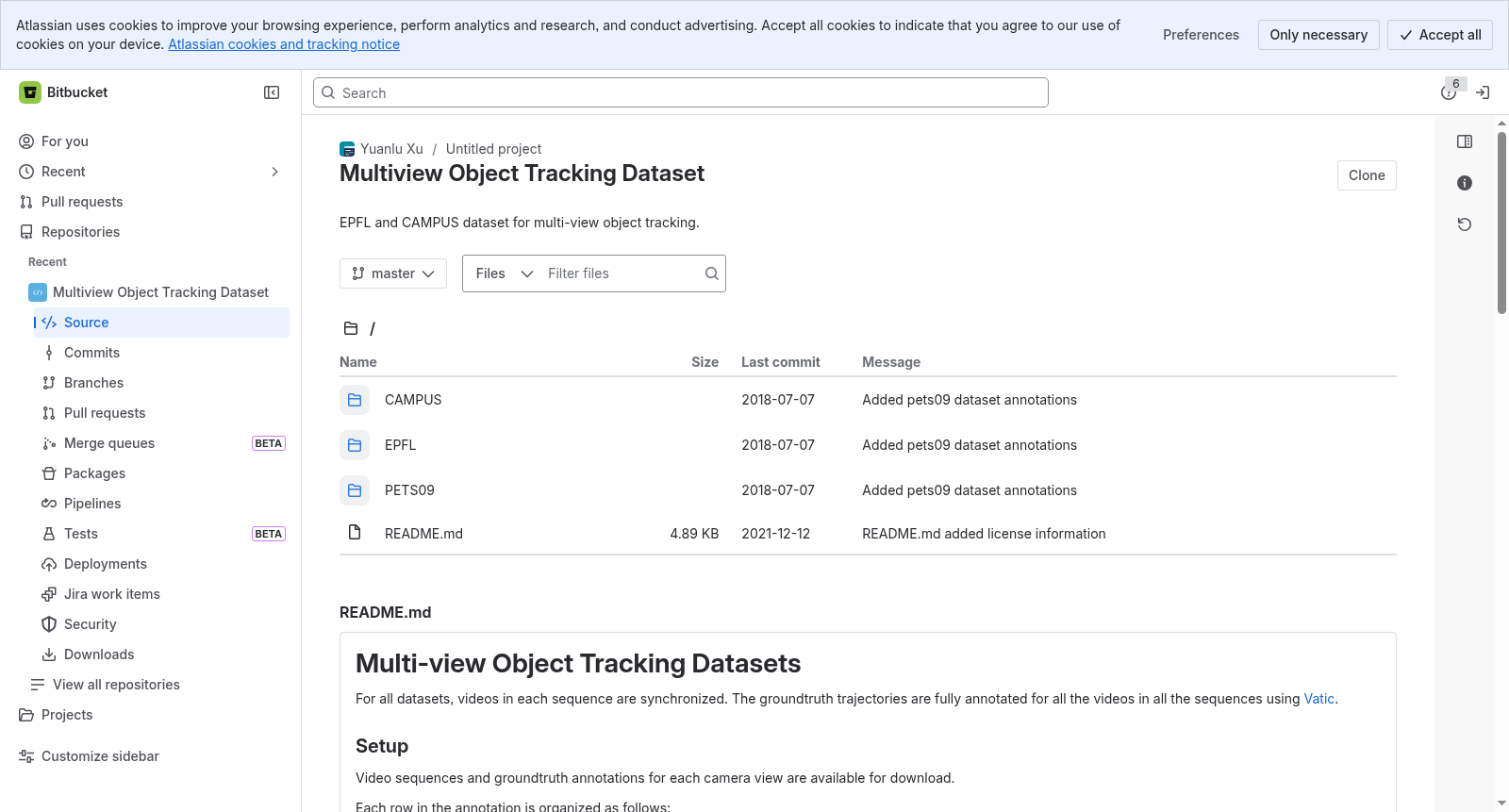Open the EPFL folder name
The height and width of the screenshot is (812, 1509).
point(400,445)
